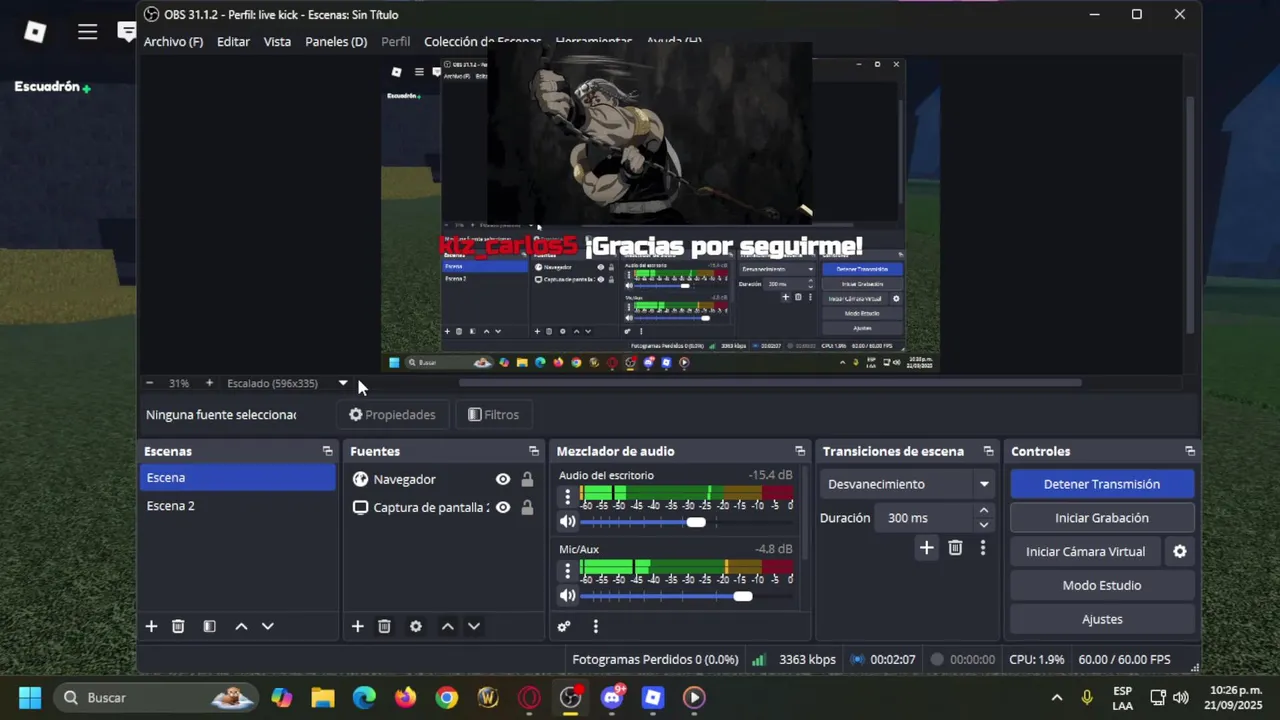Increase transition duration stepper up
The height and width of the screenshot is (720, 1280).
pyautogui.click(x=984, y=511)
